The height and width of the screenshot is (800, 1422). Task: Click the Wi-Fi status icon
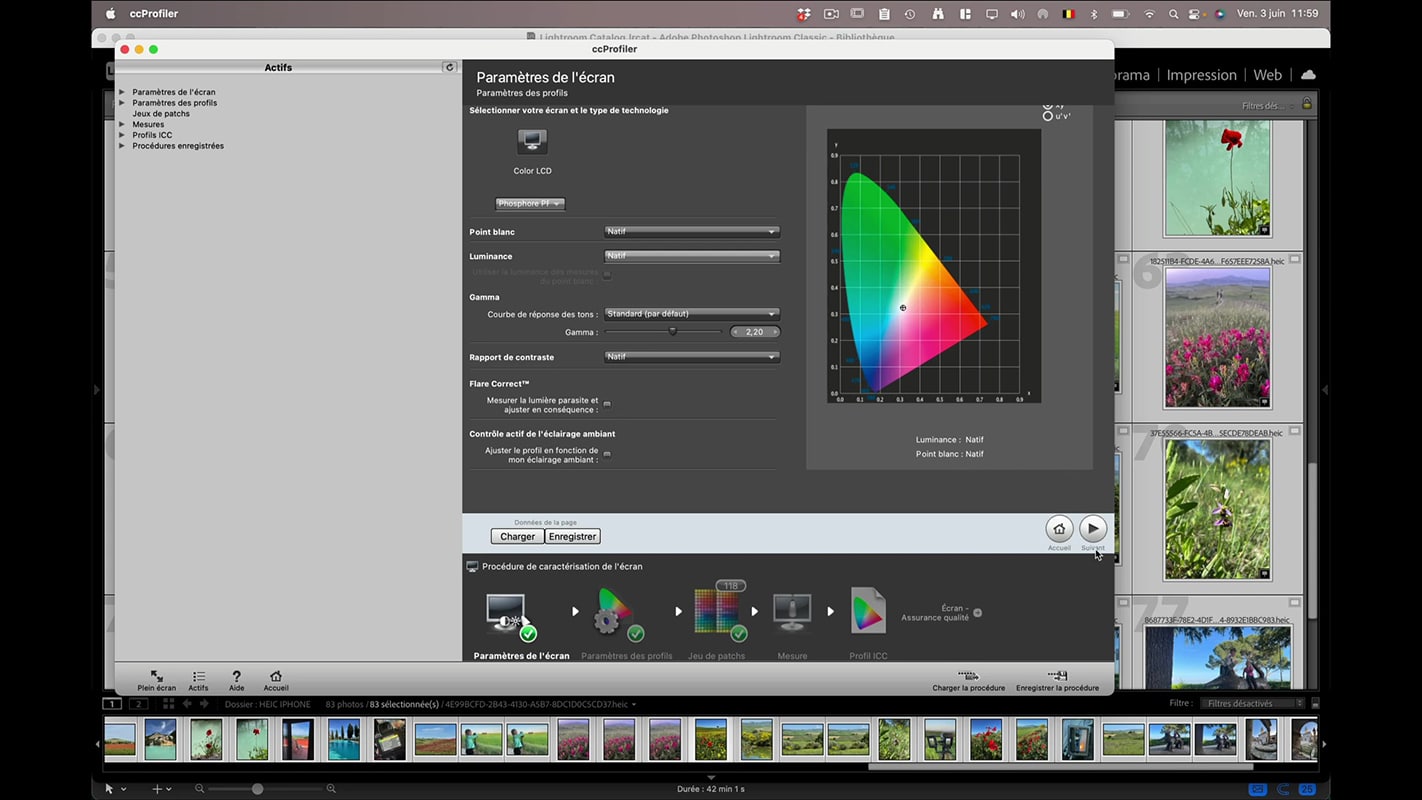pyautogui.click(x=1149, y=14)
